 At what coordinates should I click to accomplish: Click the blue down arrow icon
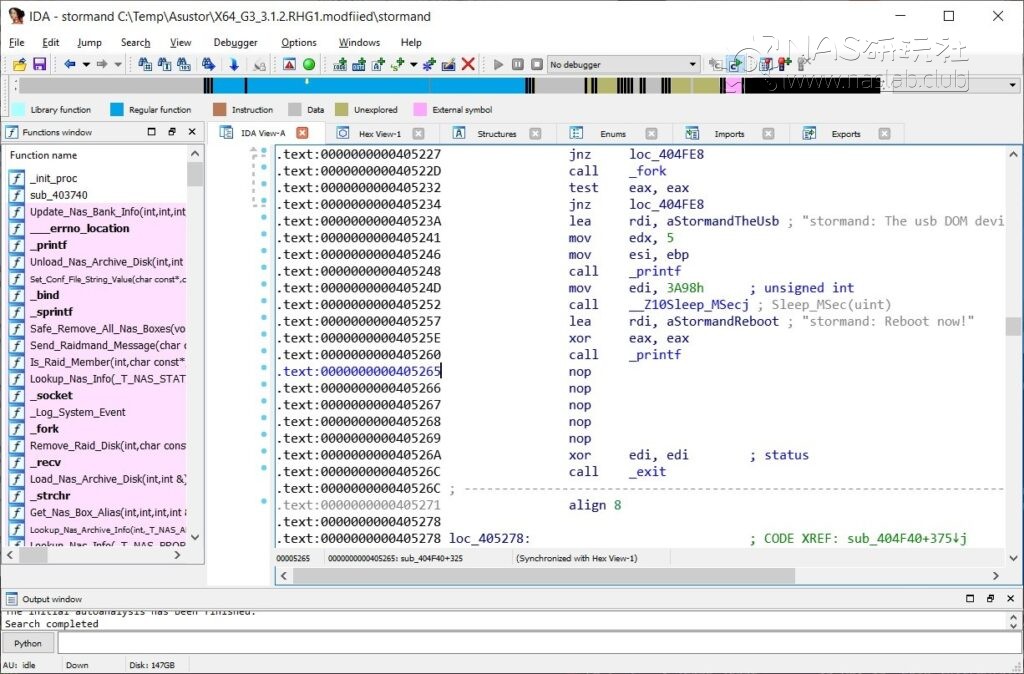click(x=234, y=64)
